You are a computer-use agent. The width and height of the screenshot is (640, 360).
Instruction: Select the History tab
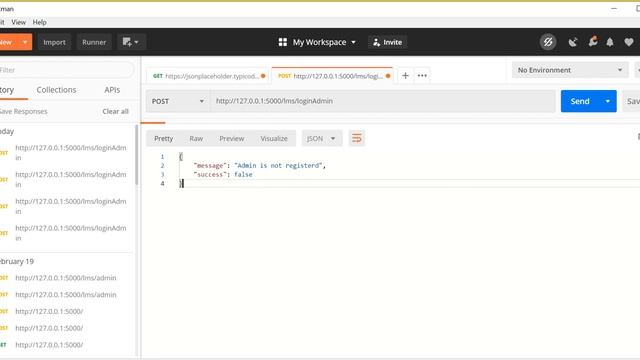pos(7,90)
